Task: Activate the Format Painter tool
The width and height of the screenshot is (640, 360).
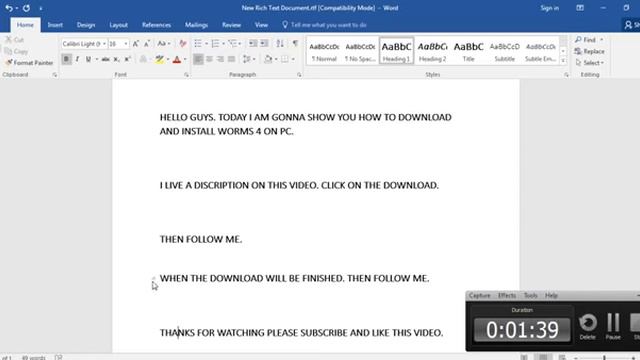Action: coord(29,62)
